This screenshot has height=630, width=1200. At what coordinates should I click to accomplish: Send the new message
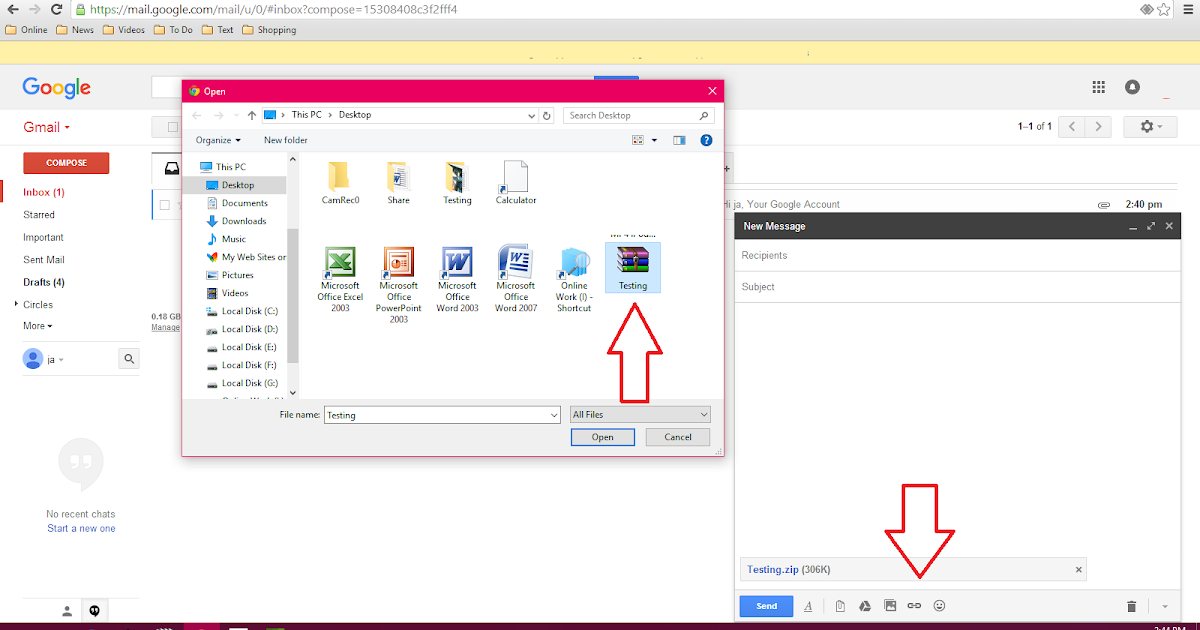[x=766, y=606]
